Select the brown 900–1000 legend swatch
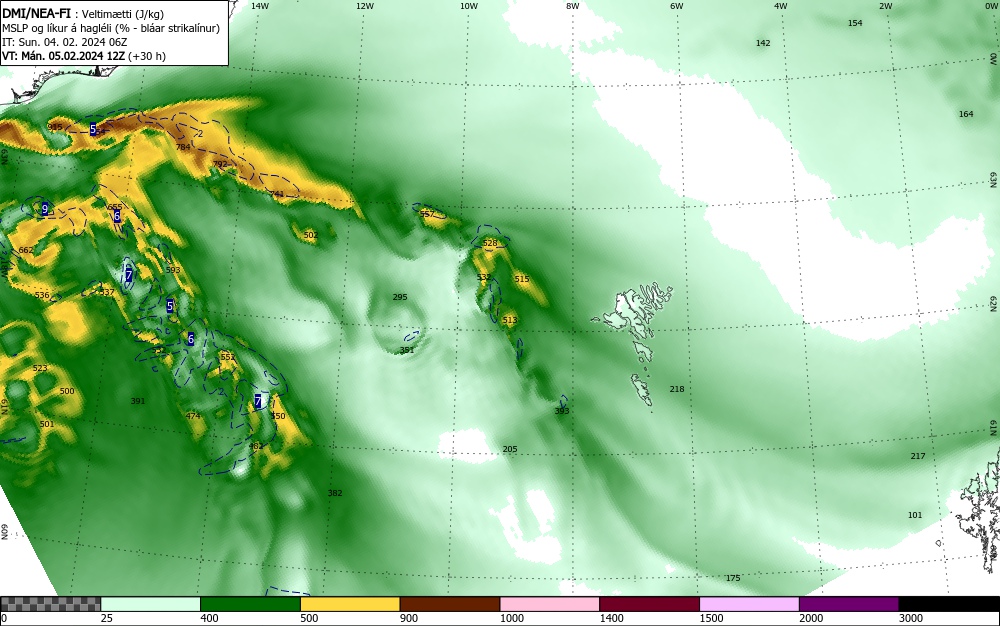The width and height of the screenshot is (1000, 626). click(450, 604)
